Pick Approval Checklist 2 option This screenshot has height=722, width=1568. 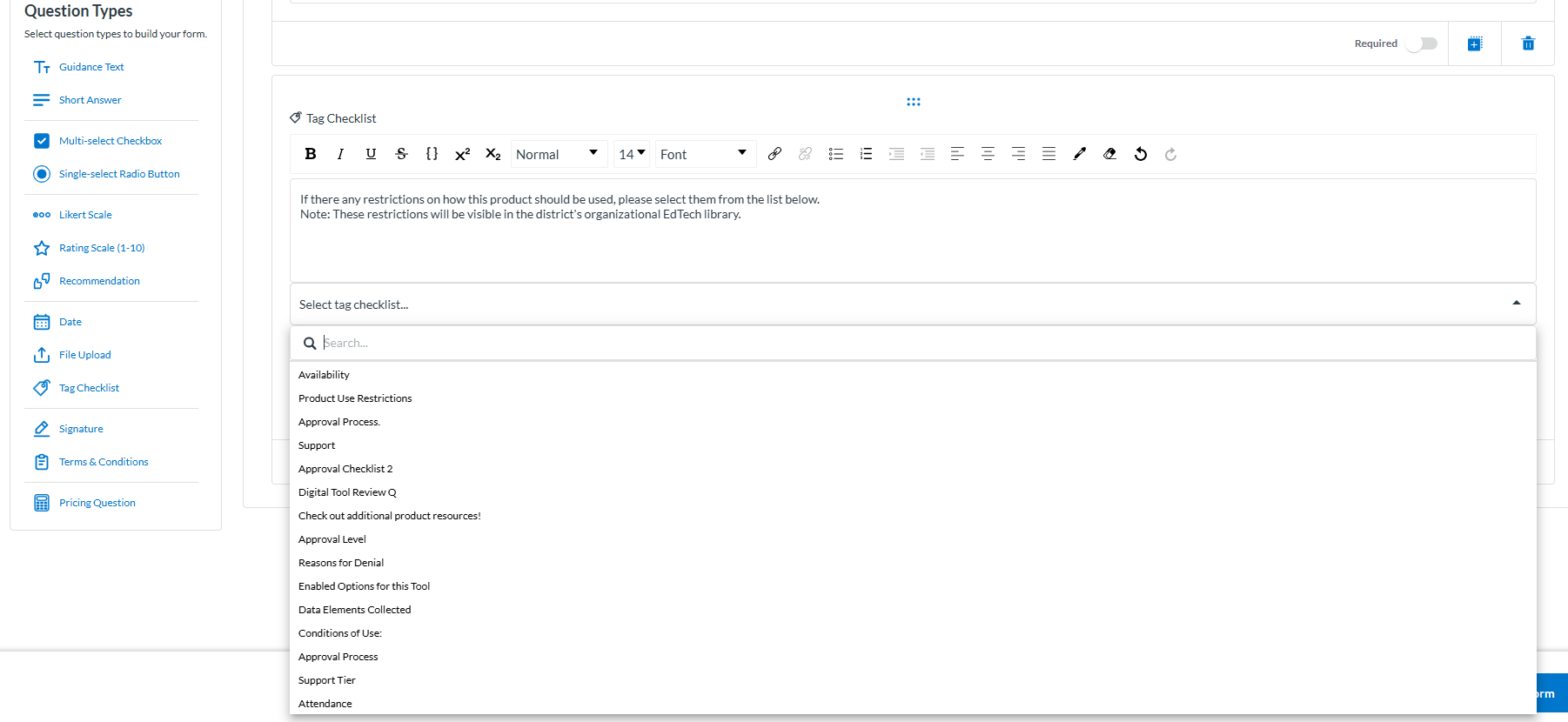coord(345,469)
